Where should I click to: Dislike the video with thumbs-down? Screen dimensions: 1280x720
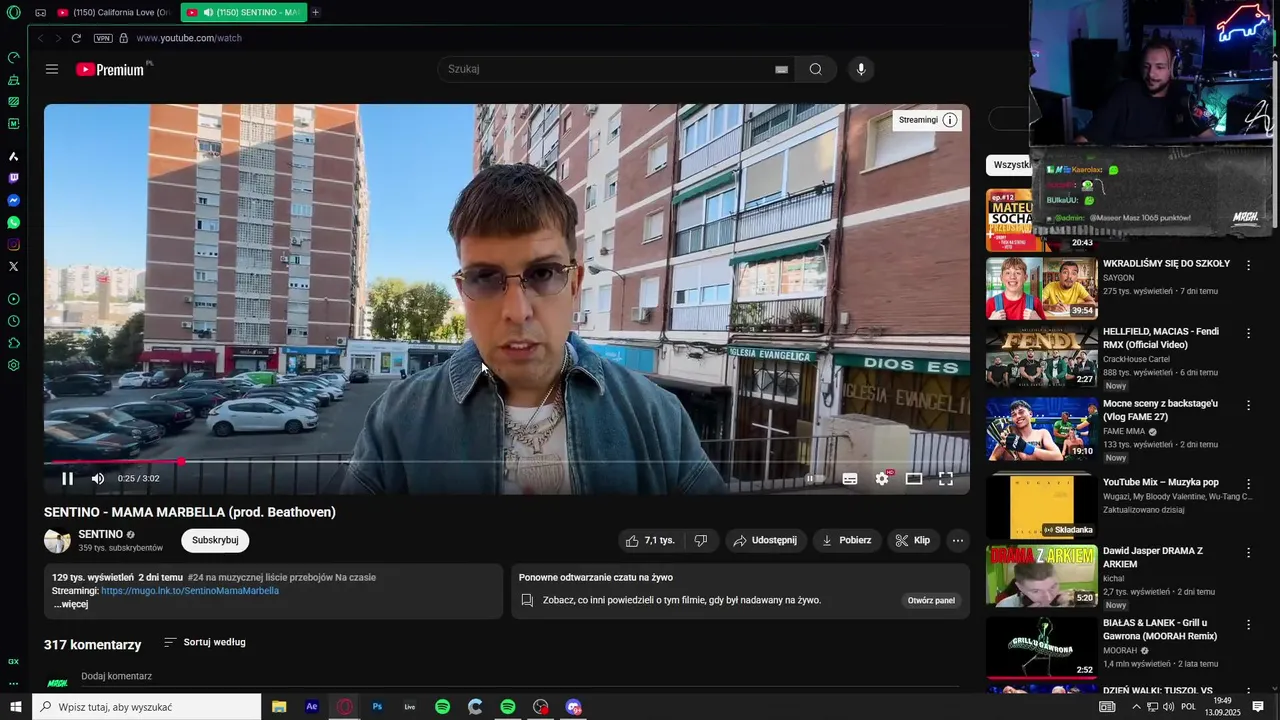click(x=701, y=541)
